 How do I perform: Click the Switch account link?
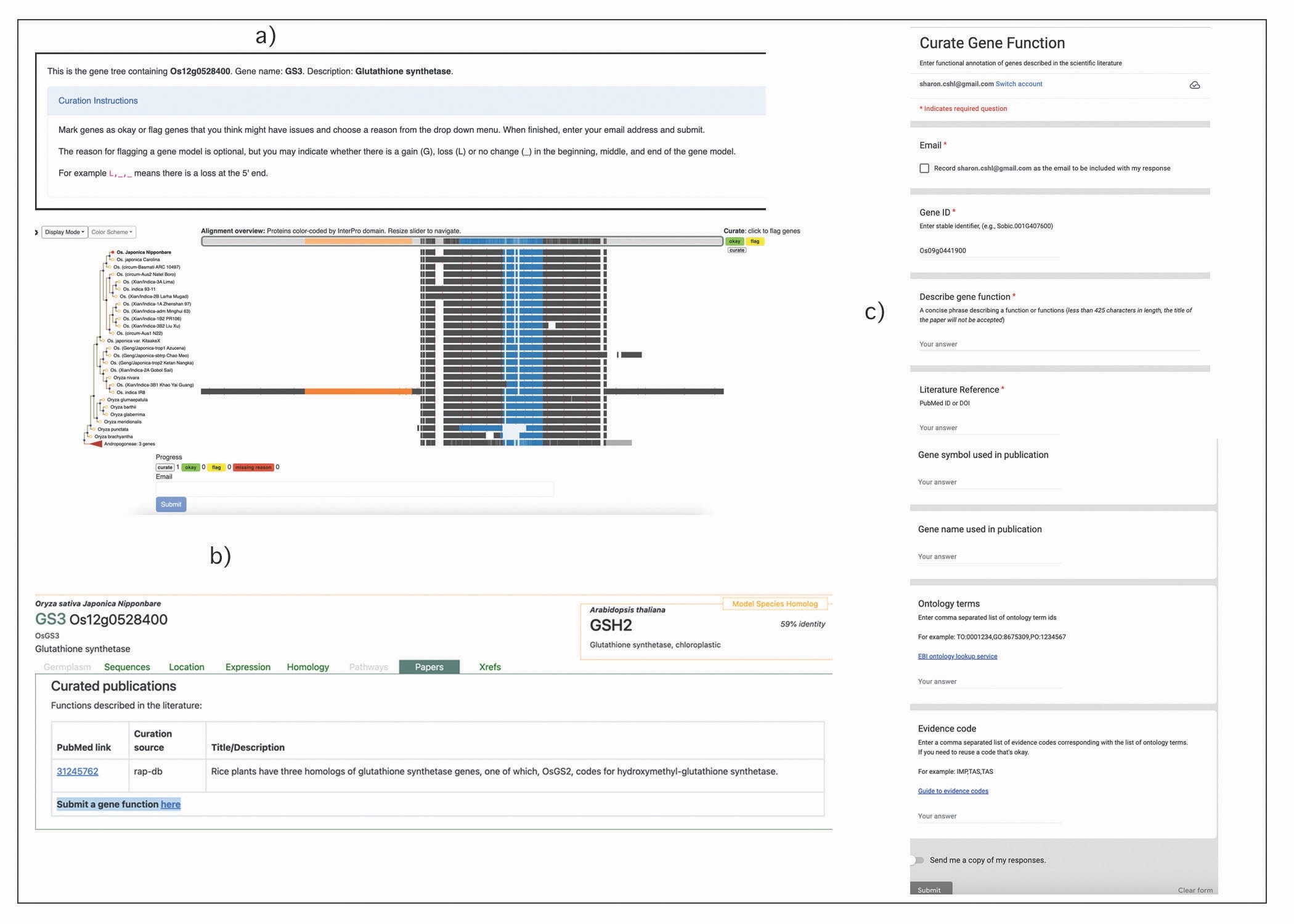(x=1019, y=84)
